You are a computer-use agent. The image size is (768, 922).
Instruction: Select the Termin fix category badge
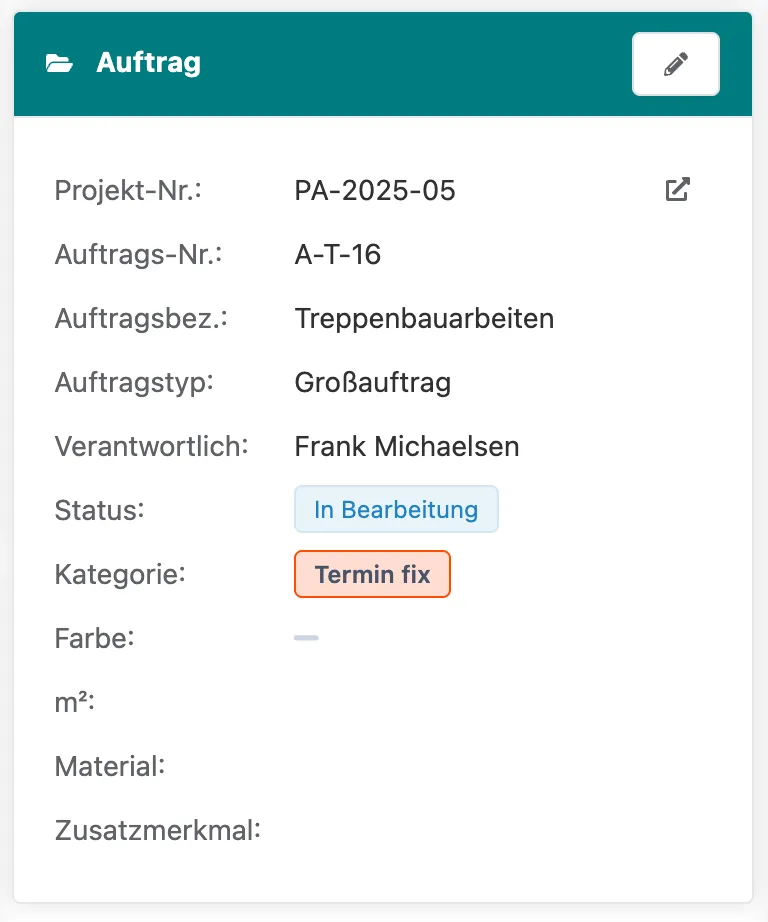pos(372,573)
